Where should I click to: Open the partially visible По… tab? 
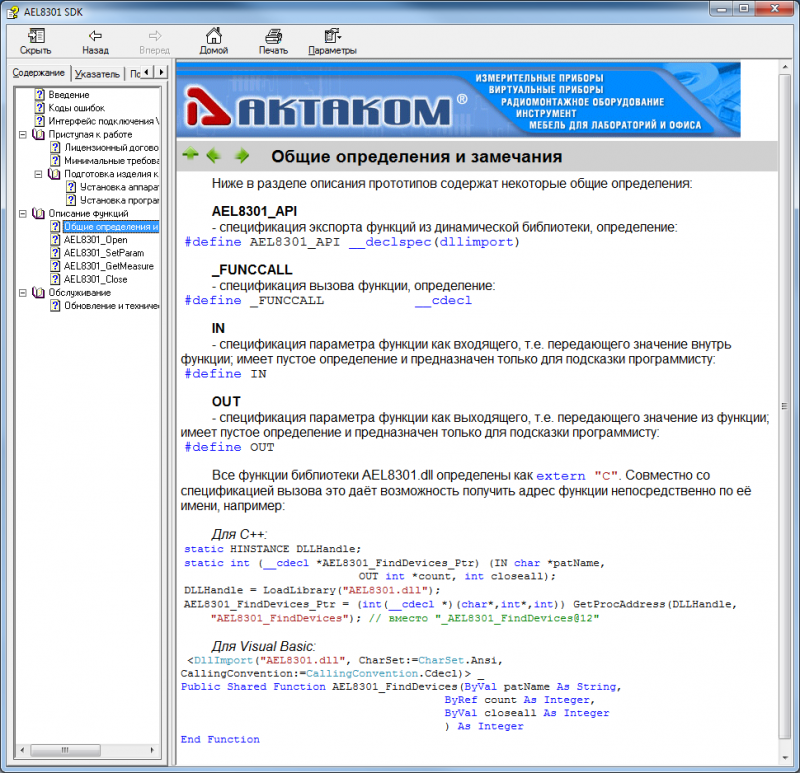(133, 74)
